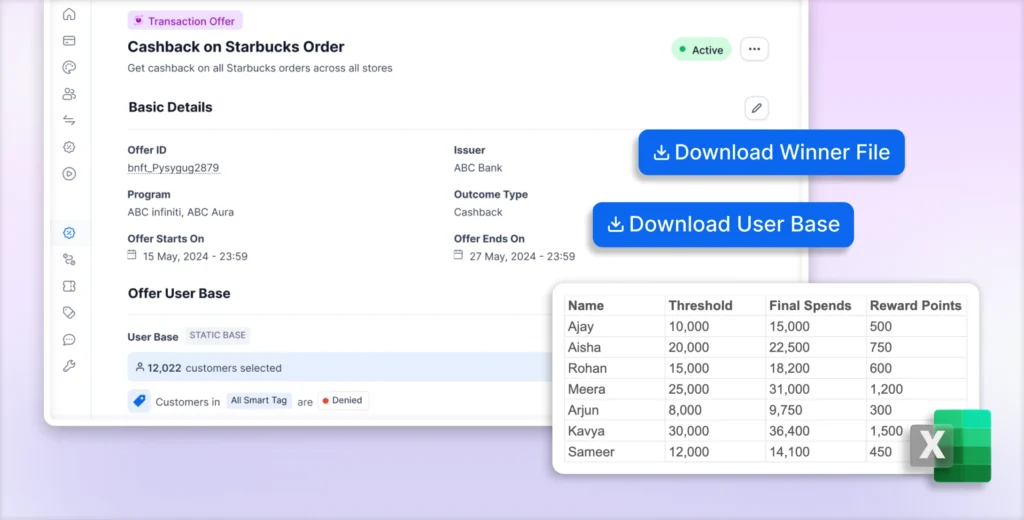Screen dimensions: 1024x520
Task: Click the Transaction Offer tag
Action: click(x=185, y=21)
